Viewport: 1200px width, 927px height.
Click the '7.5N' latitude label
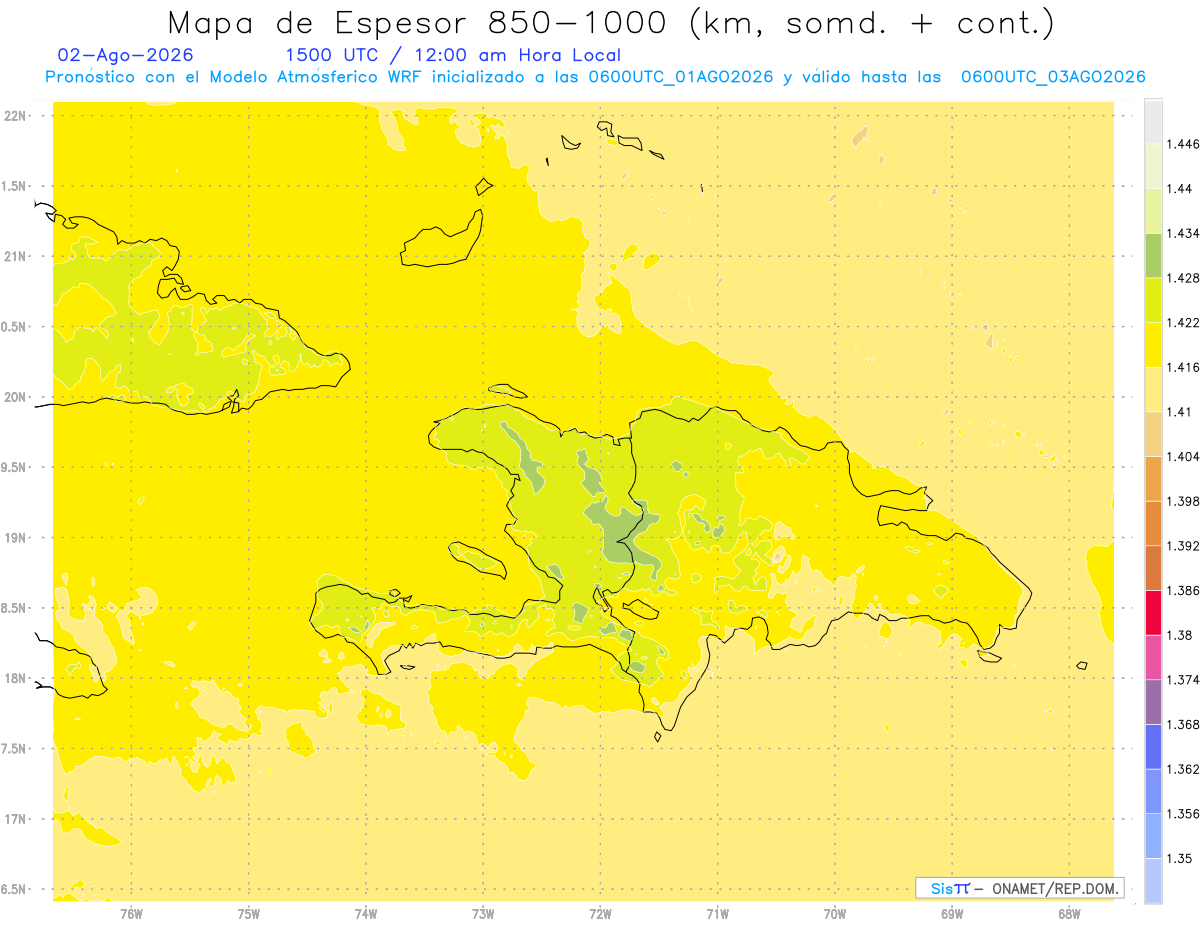[x=15, y=749]
